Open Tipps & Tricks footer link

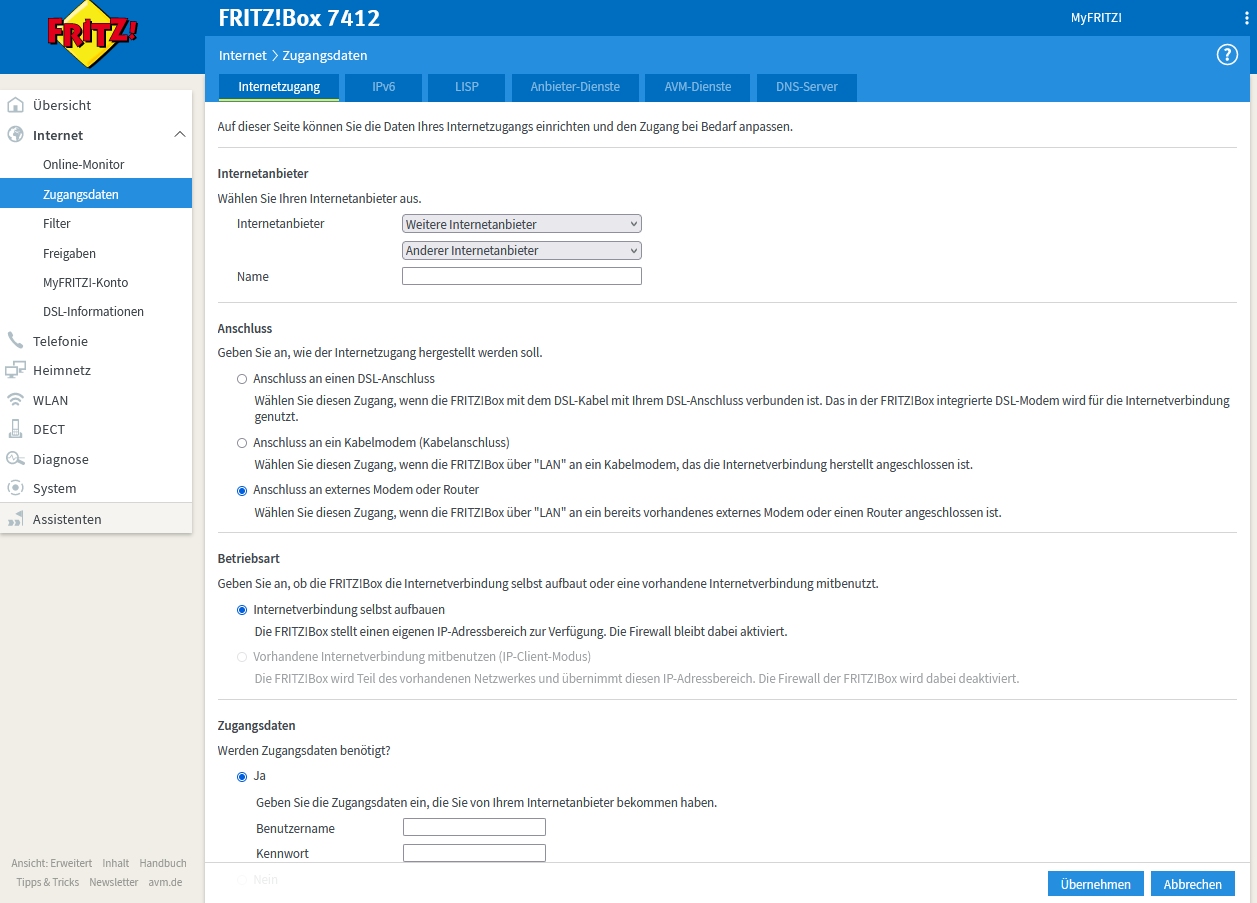pos(48,882)
